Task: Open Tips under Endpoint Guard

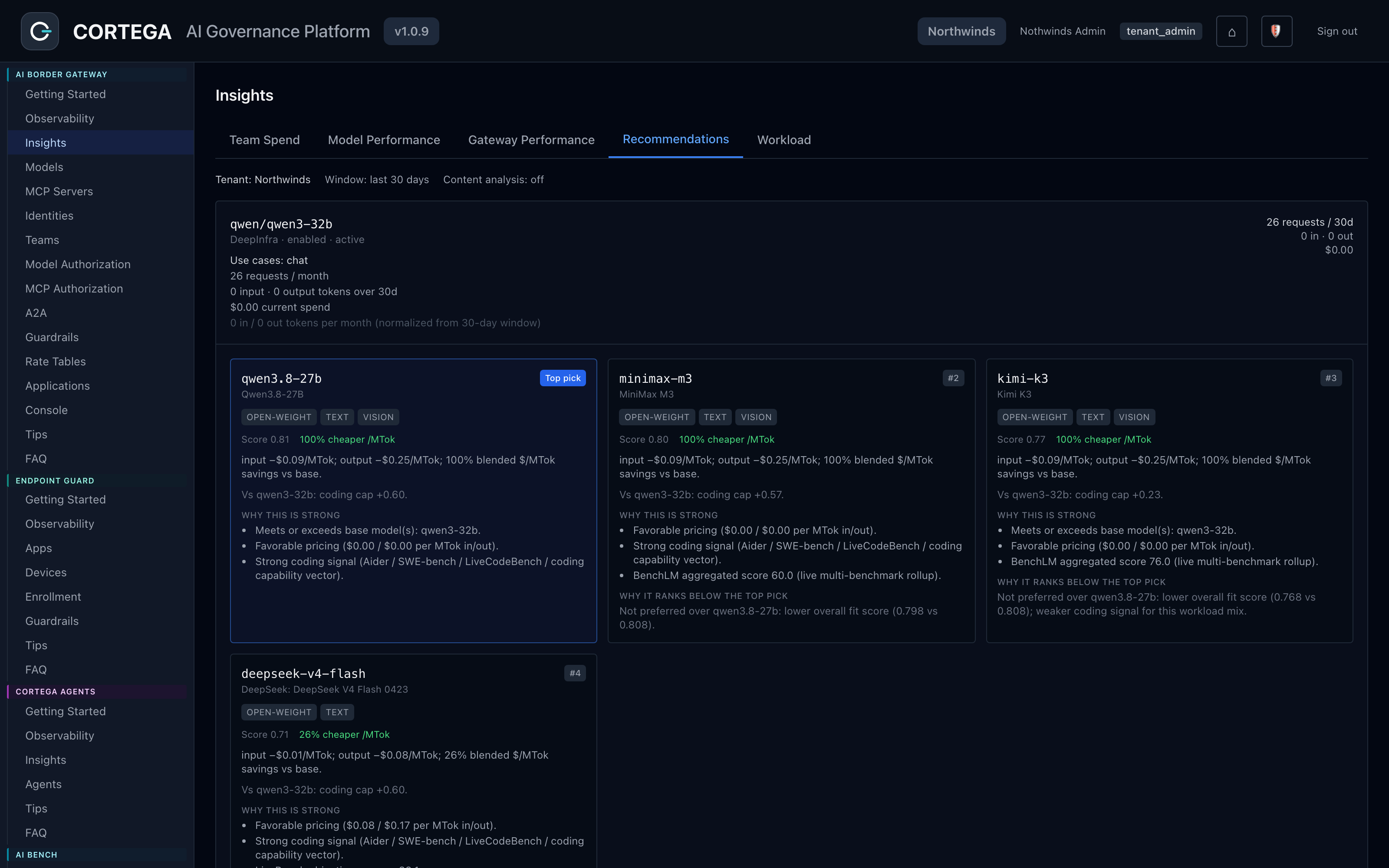Action: (x=100, y=645)
